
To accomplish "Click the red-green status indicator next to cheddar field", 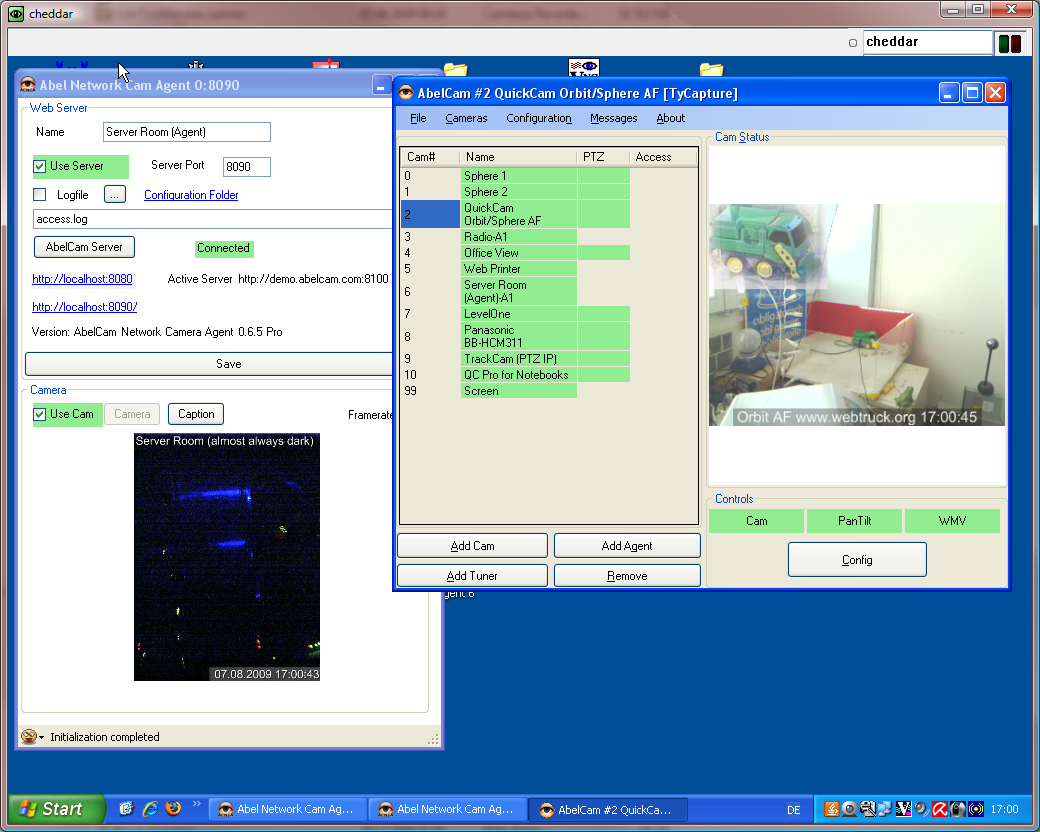I will point(1009,44).
